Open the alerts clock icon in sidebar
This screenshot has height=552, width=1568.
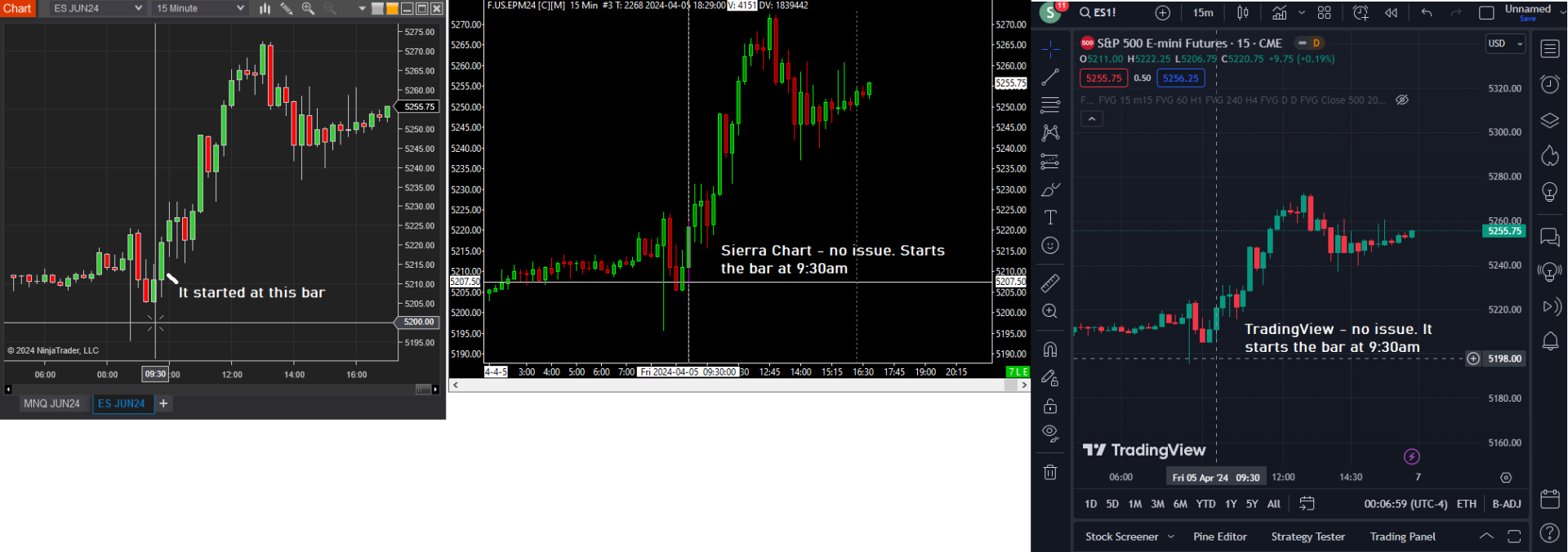click(1549, 84)
